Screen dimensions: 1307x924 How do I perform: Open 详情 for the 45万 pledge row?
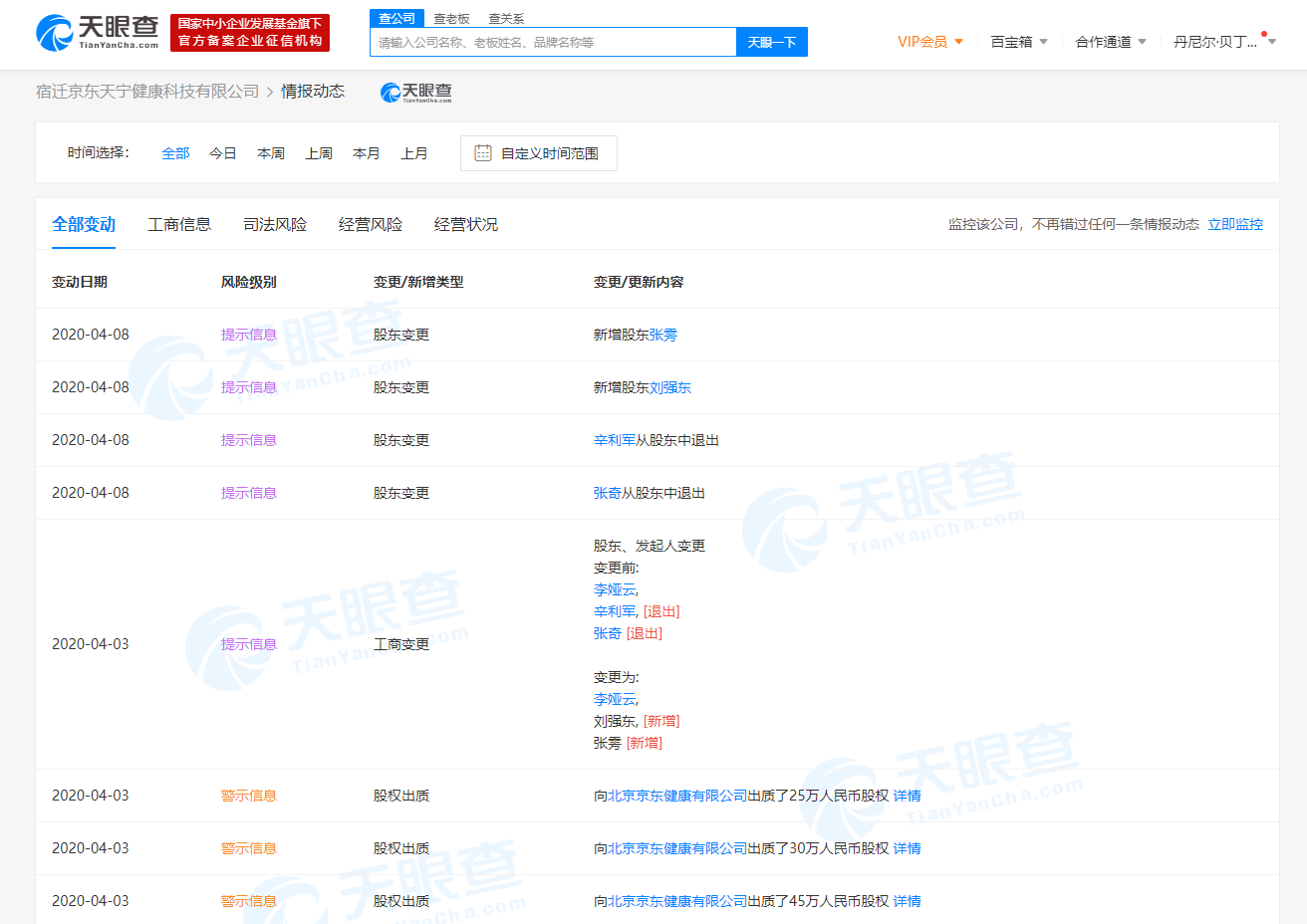[908, 901]
